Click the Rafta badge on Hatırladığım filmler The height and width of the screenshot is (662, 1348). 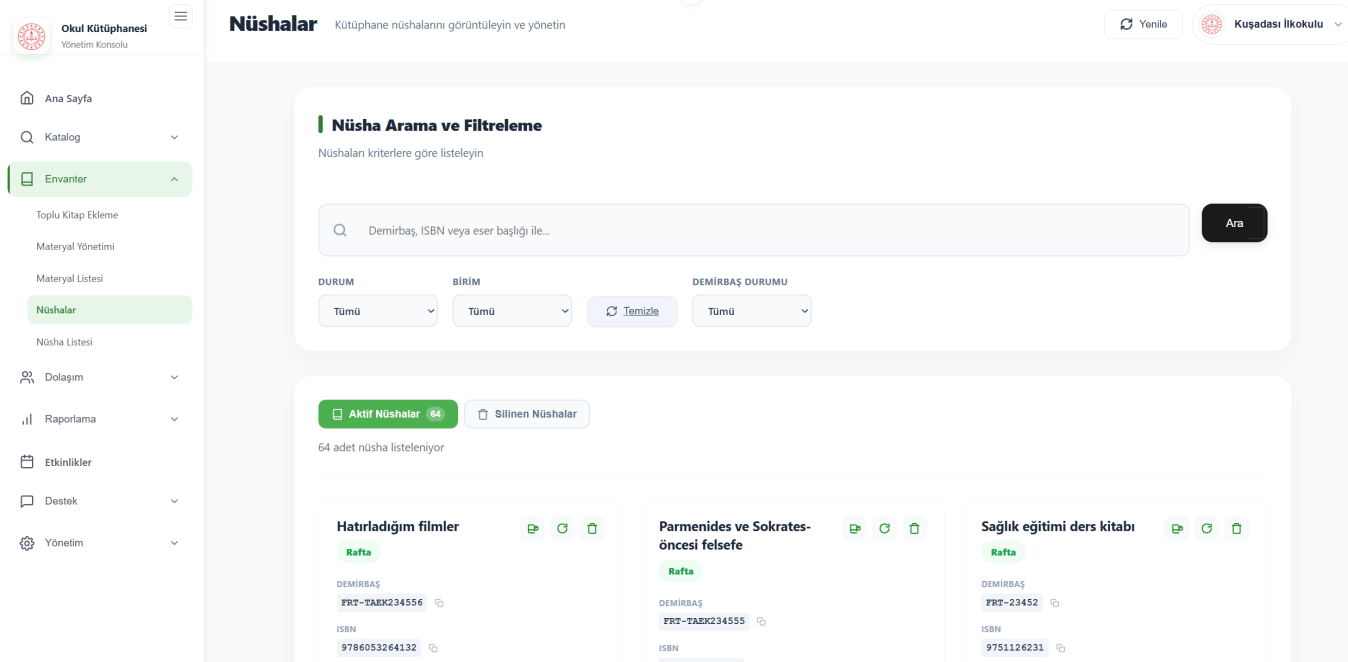[358, 552]
